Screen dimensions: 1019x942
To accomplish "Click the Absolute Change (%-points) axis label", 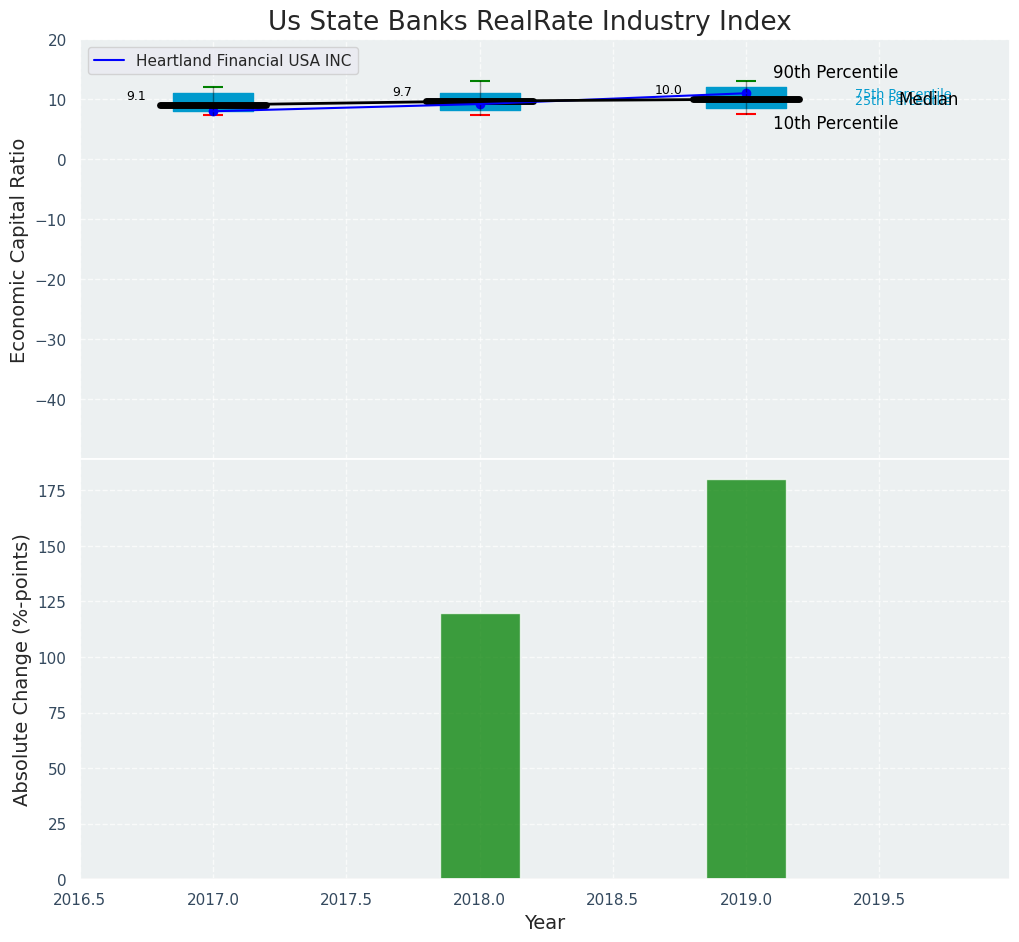I will 21,670.
